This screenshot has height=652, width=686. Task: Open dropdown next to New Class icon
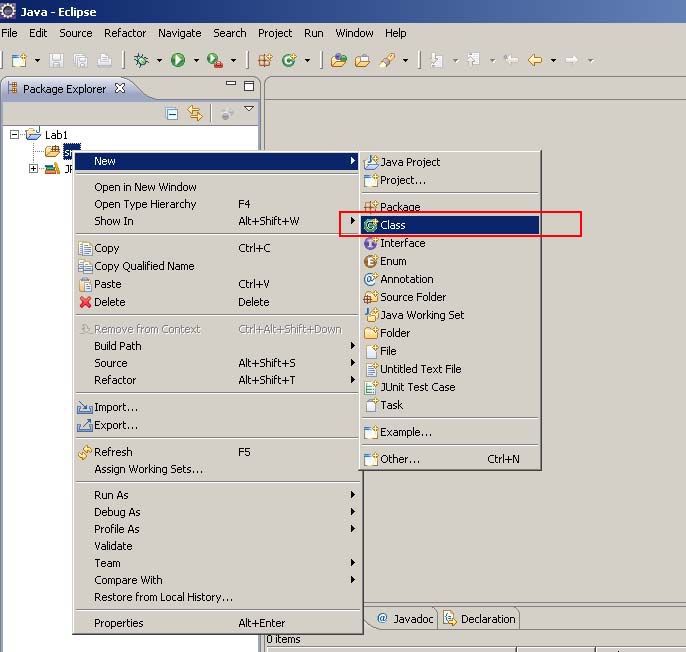[x=308, y=60]
